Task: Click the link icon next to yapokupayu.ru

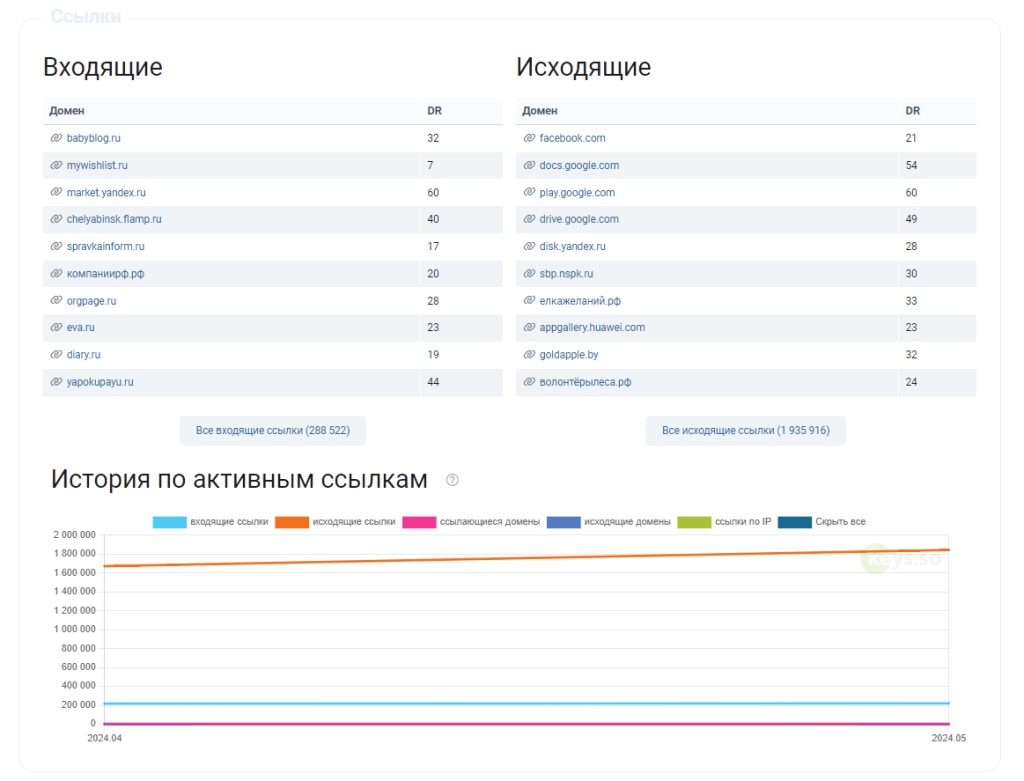Action: coord(56,381)
